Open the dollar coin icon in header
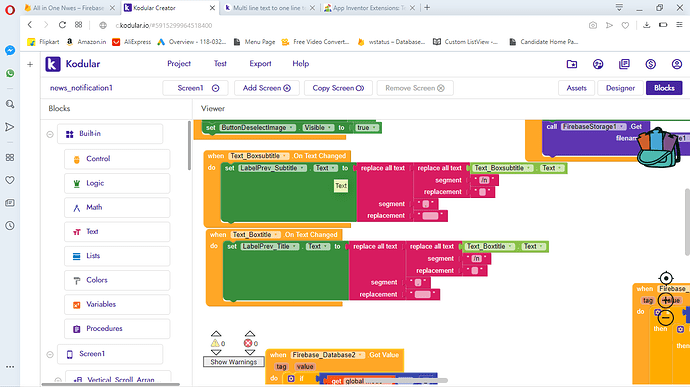Viewport: 690px width, 387px height. pyautogui.click(x=650, y=64)
